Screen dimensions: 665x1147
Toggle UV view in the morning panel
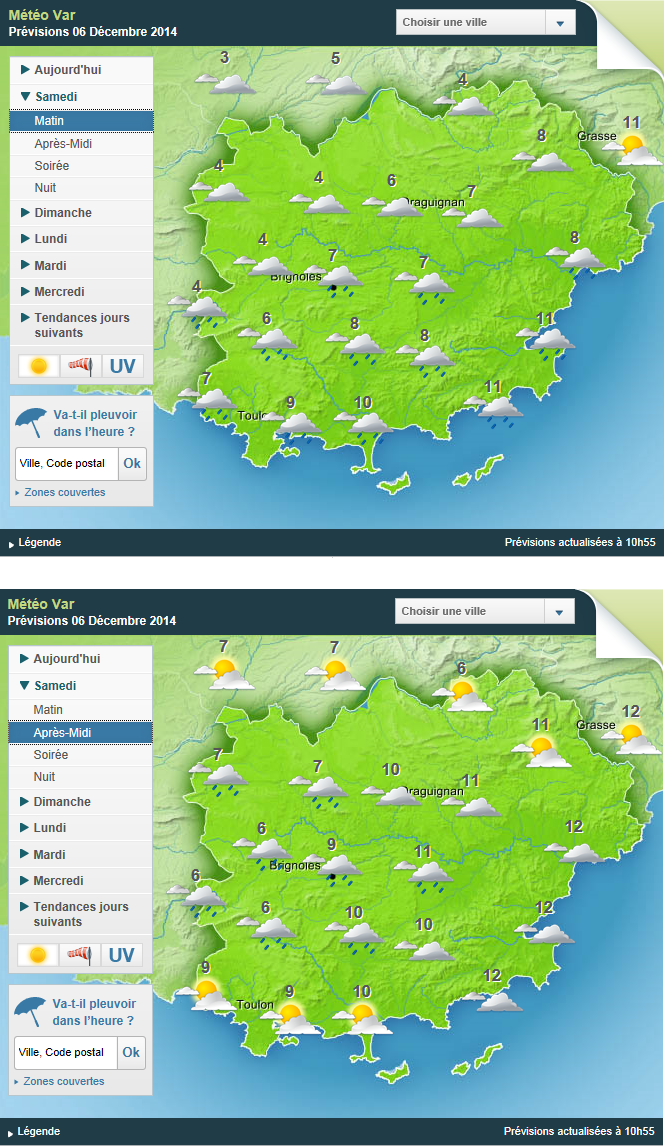[x=122, y=366]
